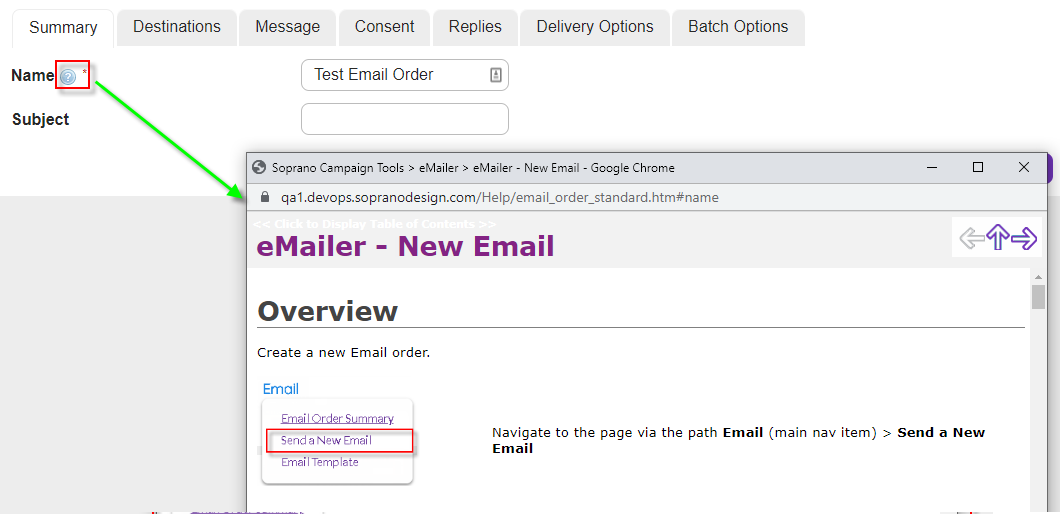Open the Message tab
1060x514 pixels.
click(x=287, y=27)
